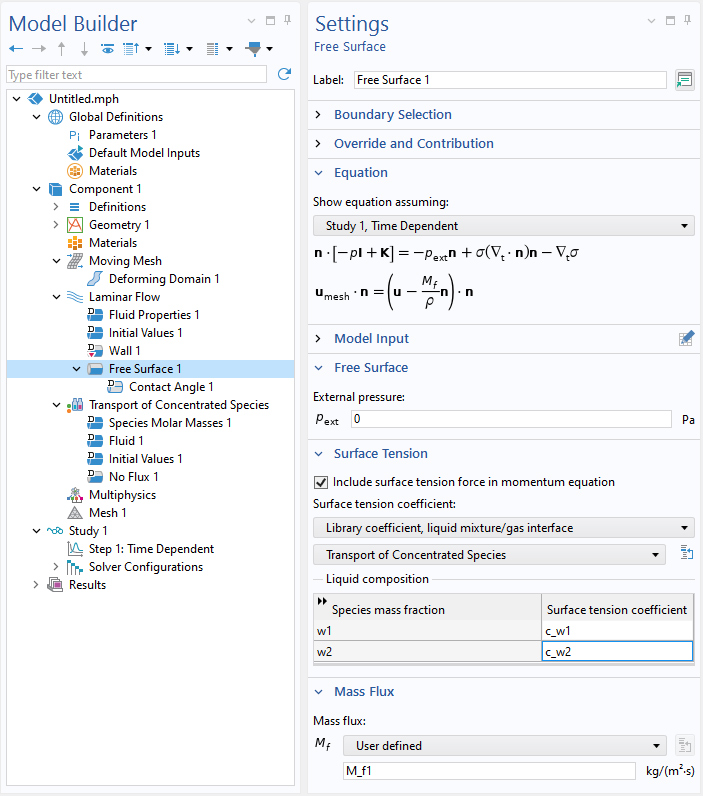The image size is (703, 796).
Task: Click the Free Surface label help icon
Action: tap(684, 80)
